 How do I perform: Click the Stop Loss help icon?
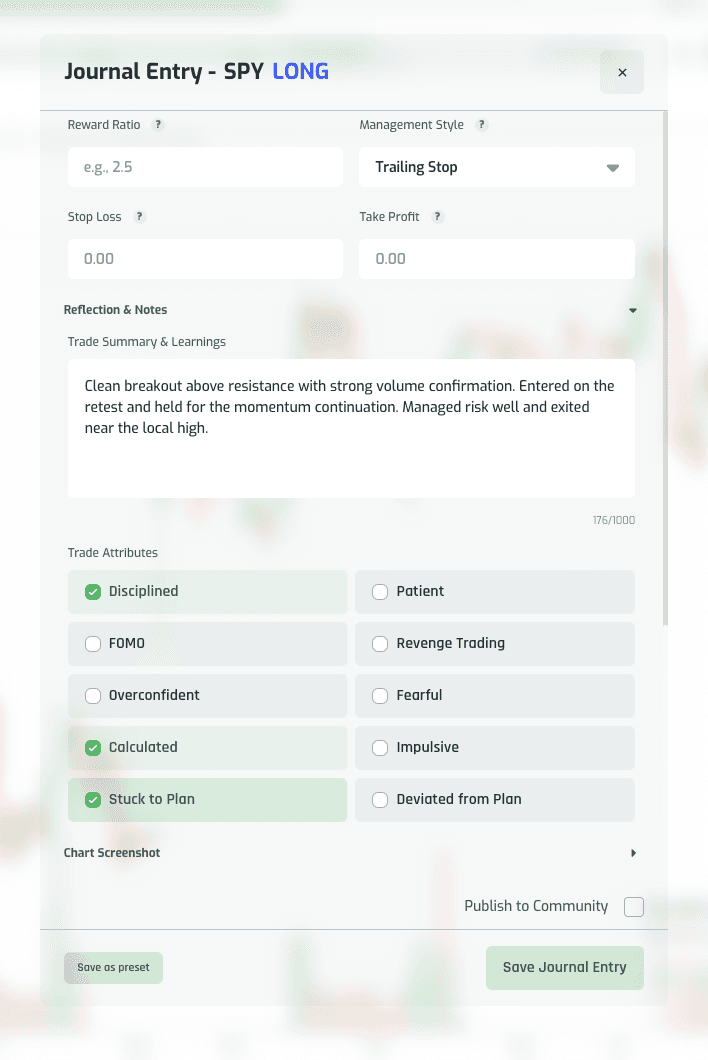point(139,216)
